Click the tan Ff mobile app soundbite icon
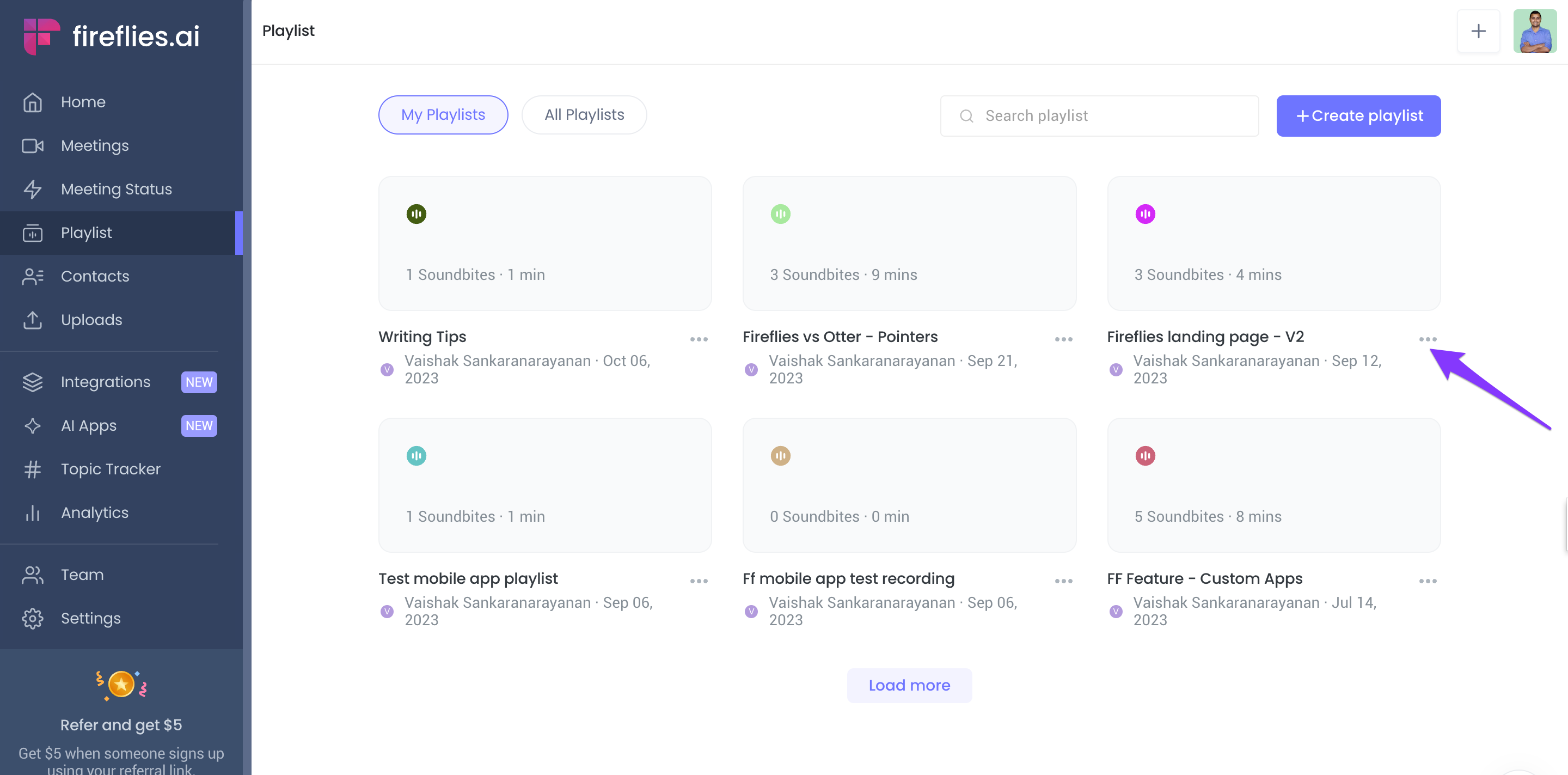 (780, 456)
